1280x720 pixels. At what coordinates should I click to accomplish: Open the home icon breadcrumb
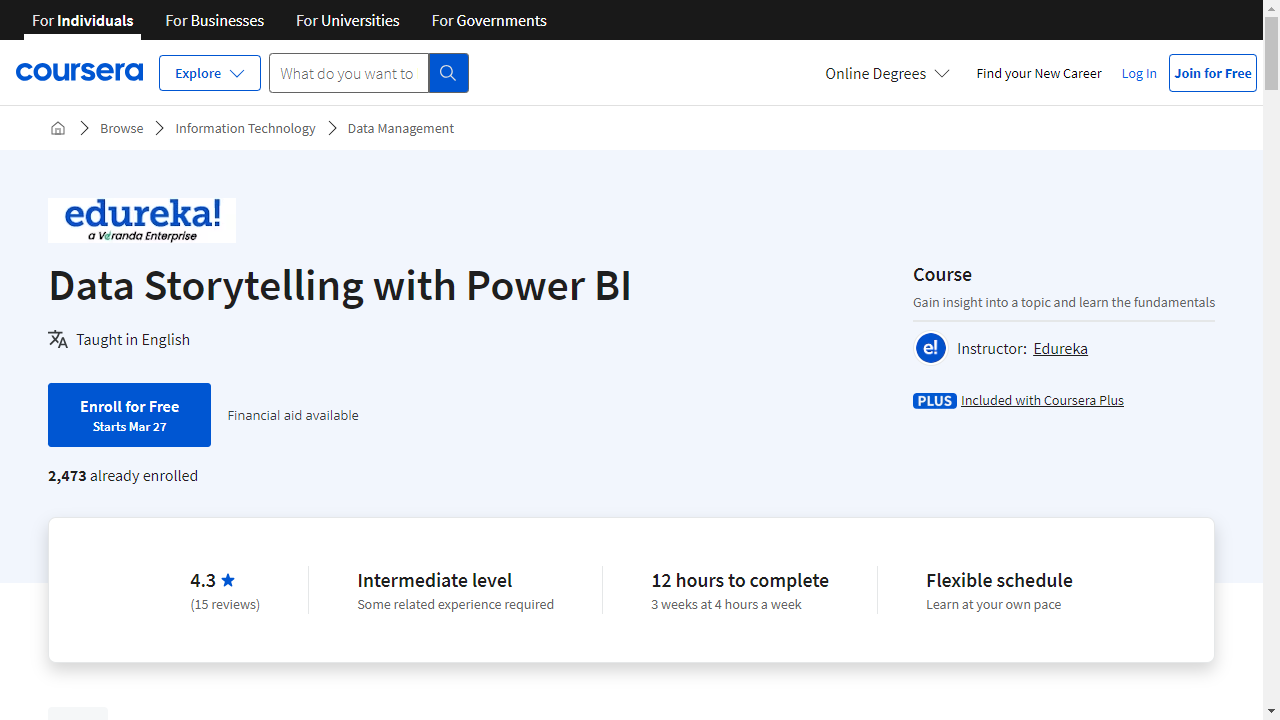pos(58,128)
